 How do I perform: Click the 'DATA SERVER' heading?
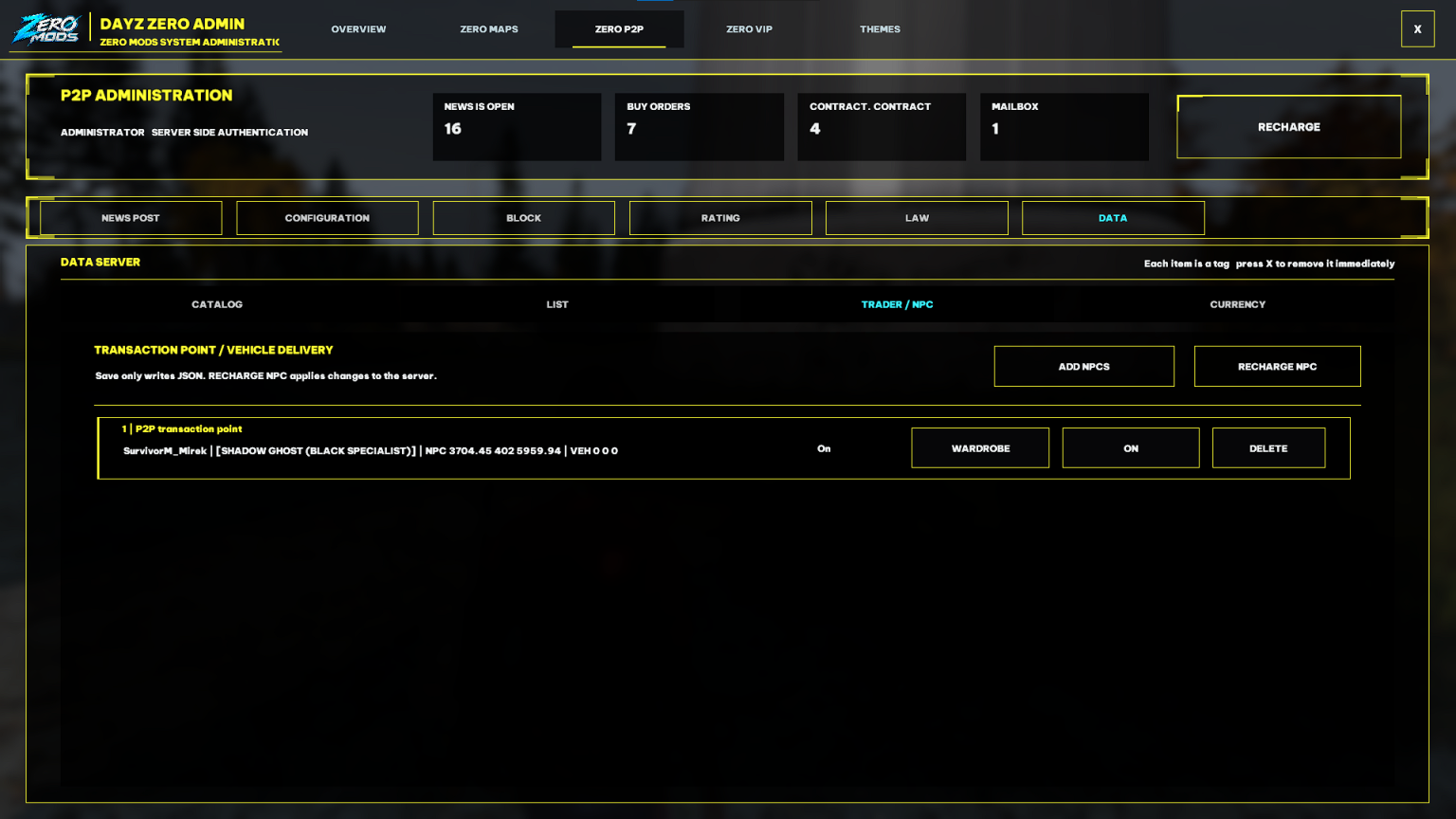pyautogui.click(x=100, y=262)
